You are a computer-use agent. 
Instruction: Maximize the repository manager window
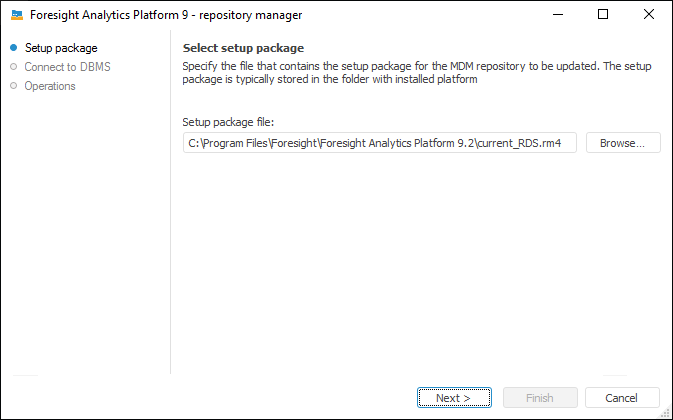pyautogui.click(x=603, y=15)
